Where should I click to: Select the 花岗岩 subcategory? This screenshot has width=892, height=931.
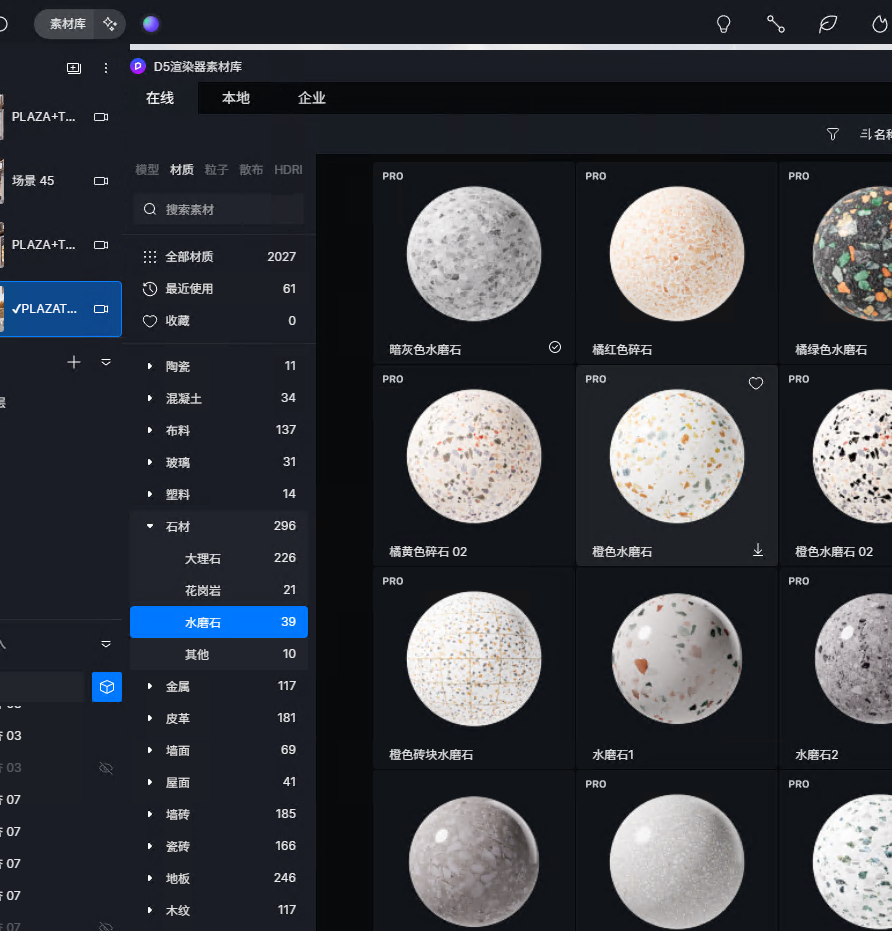point(219,590)
